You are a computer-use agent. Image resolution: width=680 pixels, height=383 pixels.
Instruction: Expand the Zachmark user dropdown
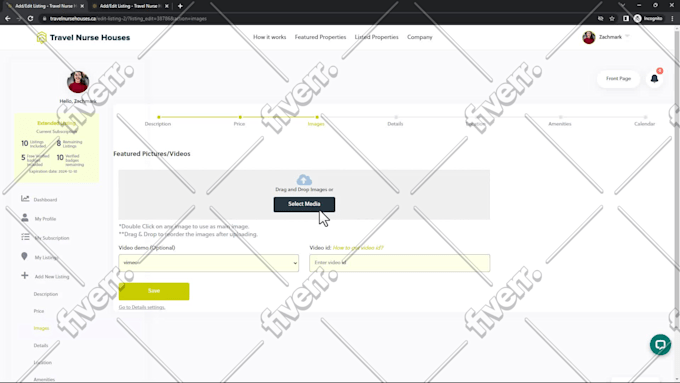628,36
